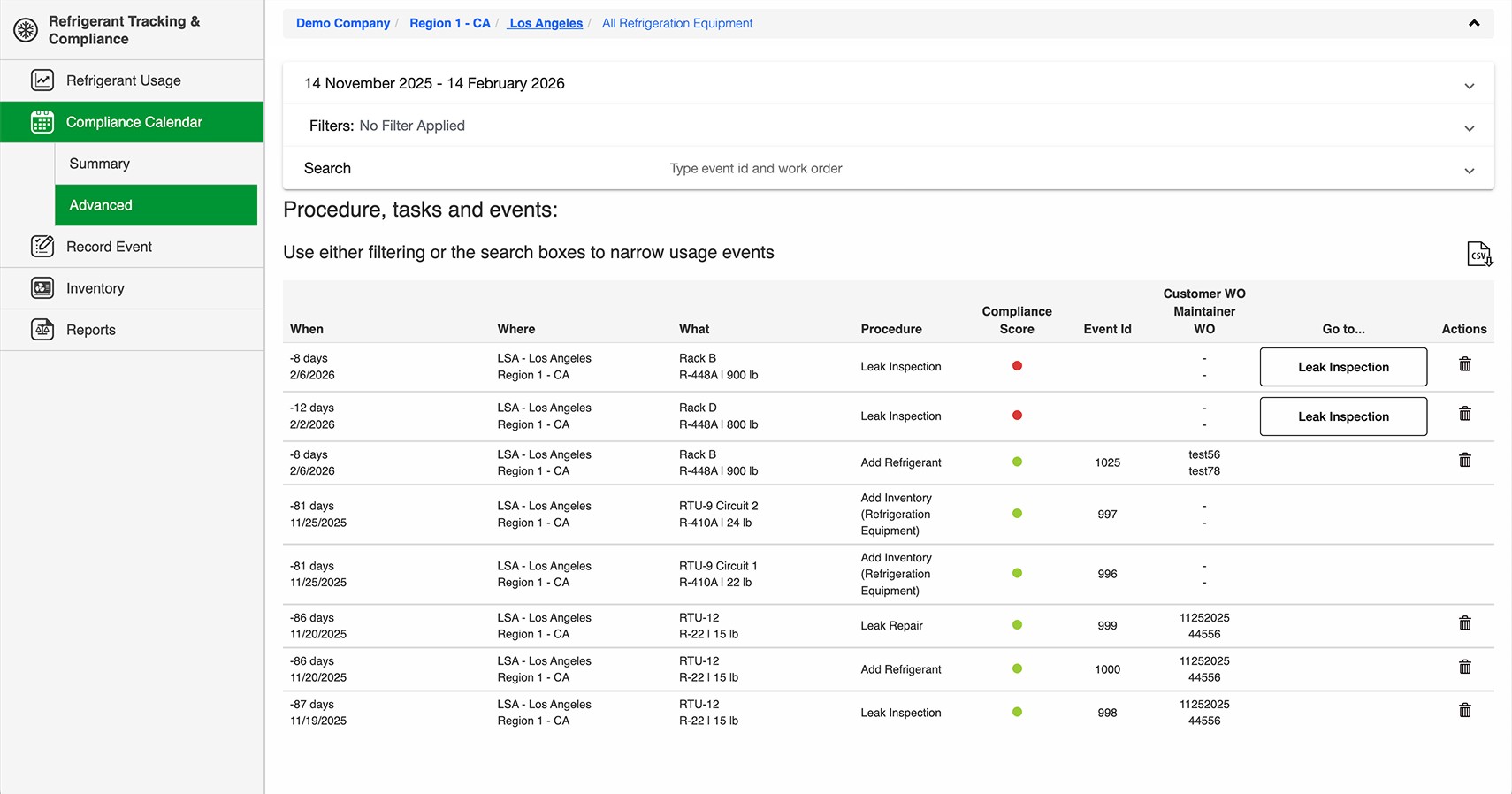Click the Procedure column header
The image size is (1512, 794).
891,329
